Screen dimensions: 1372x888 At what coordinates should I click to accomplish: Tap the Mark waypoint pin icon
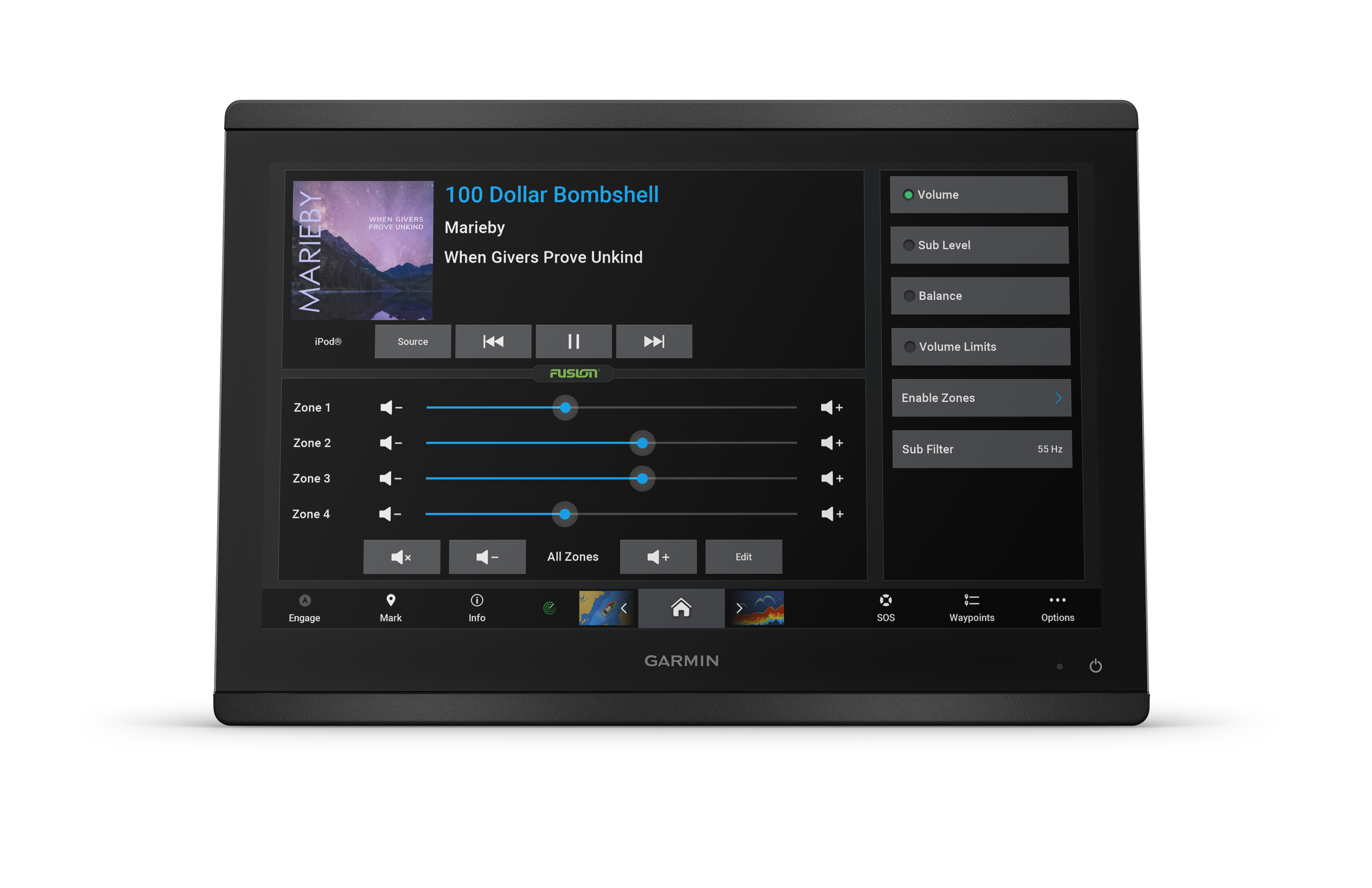(x=391, y=608)
